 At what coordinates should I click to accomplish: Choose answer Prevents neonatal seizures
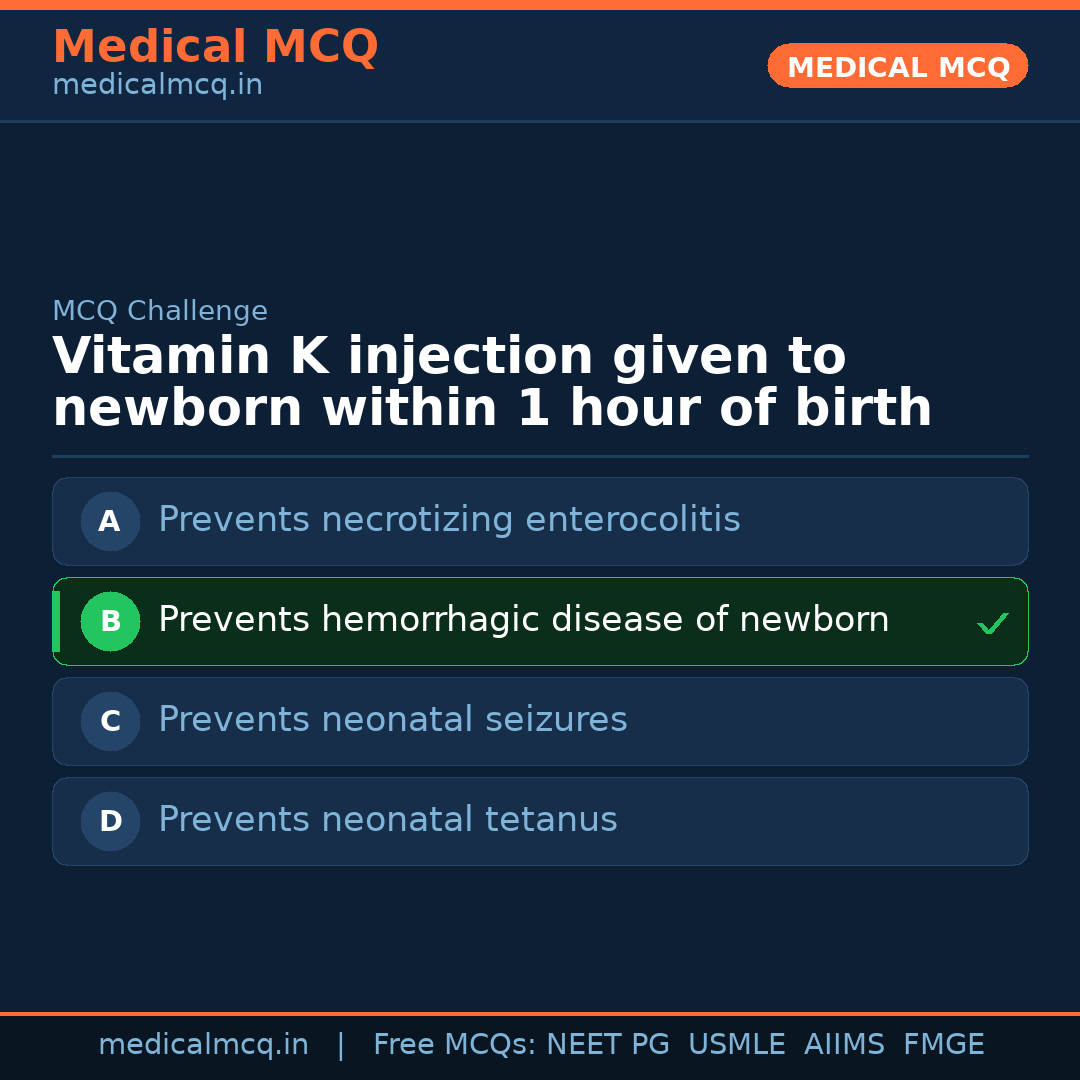[x=392, y=720]
